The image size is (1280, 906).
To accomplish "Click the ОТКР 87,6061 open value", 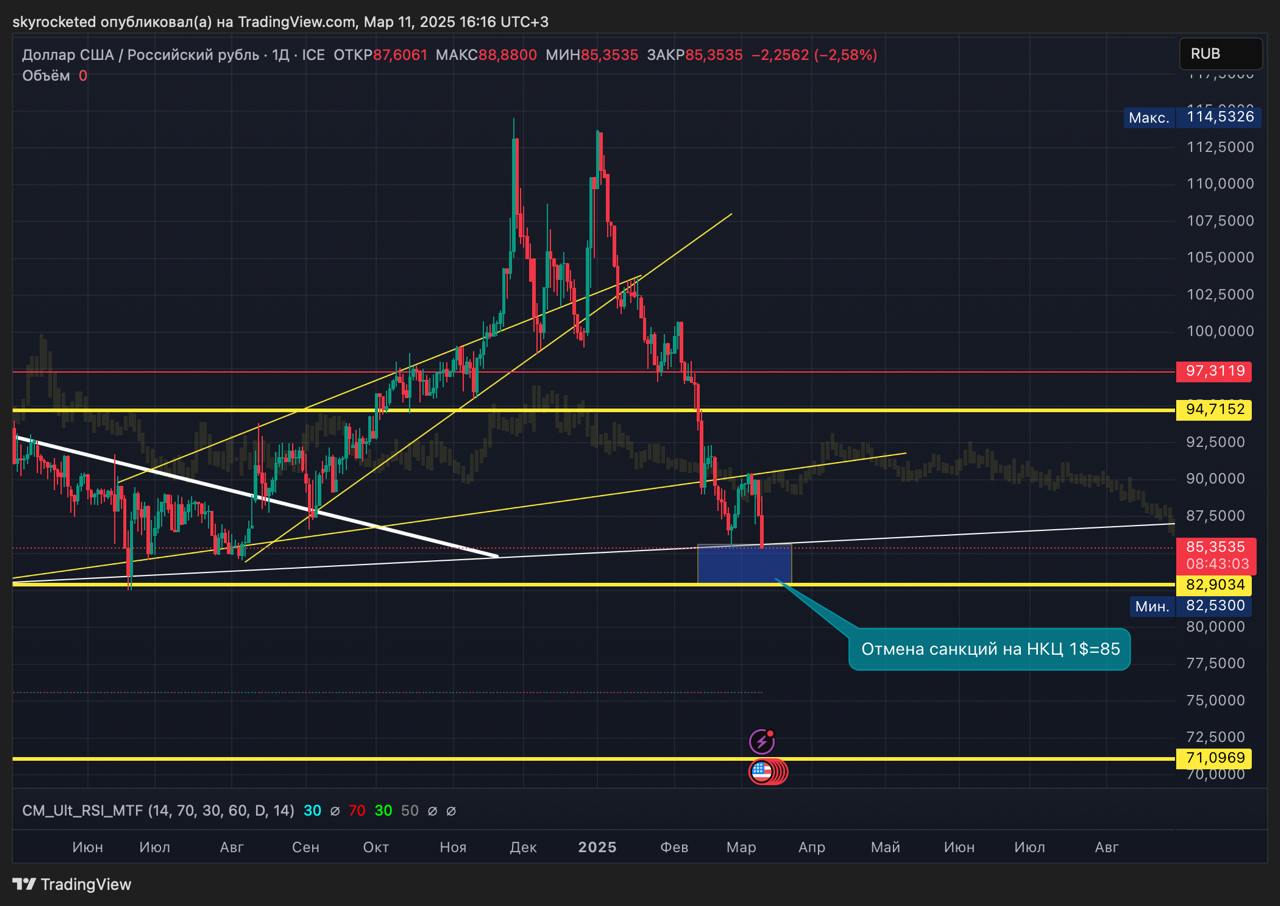I will click(381, 55).
